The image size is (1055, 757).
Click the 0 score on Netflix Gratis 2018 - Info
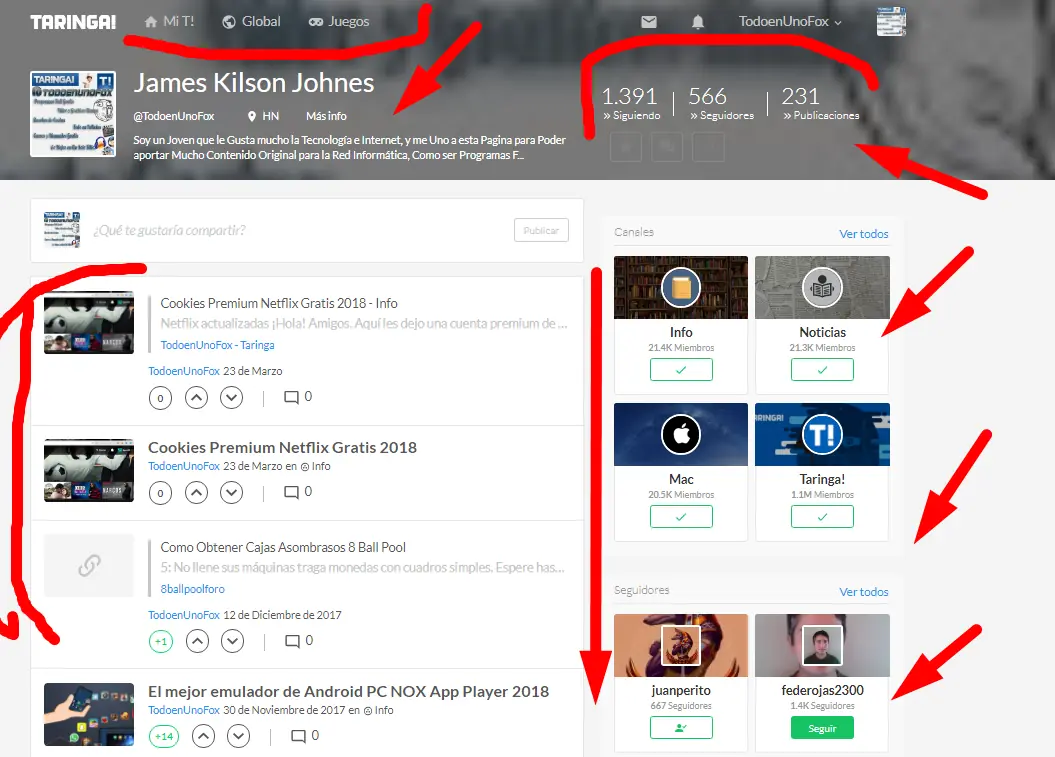(160, 398)
